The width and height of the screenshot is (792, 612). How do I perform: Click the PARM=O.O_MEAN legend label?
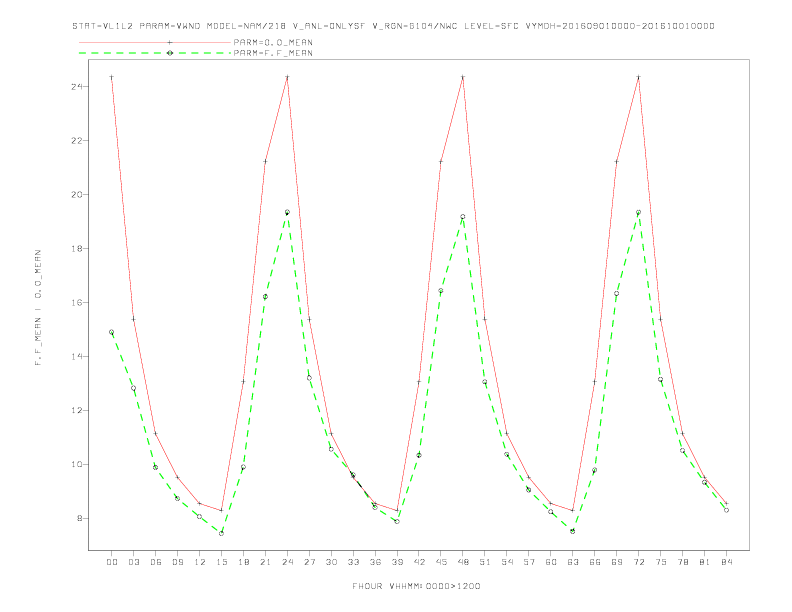pos(273,42)
